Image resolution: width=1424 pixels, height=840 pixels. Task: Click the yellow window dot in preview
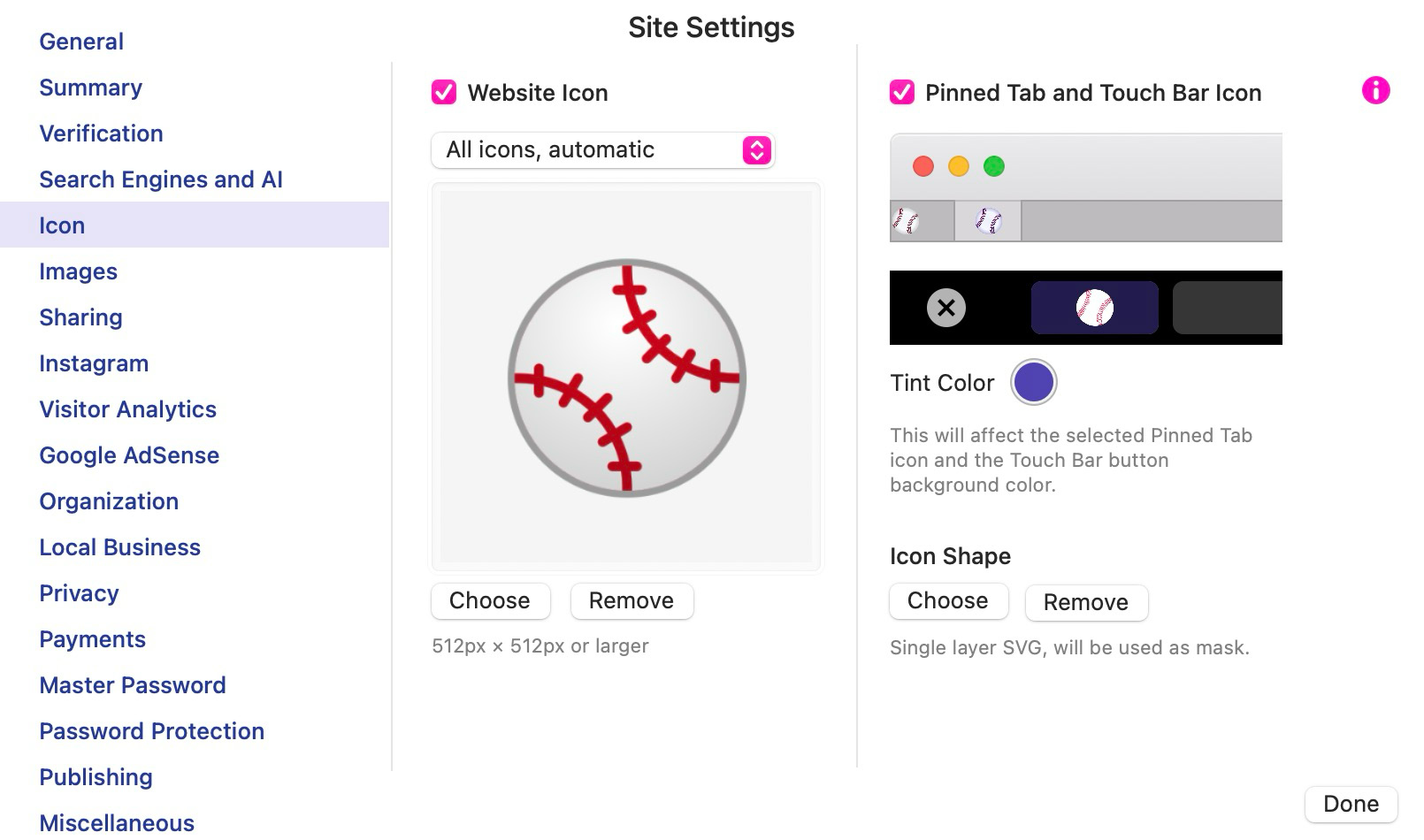tap(959, 166)
